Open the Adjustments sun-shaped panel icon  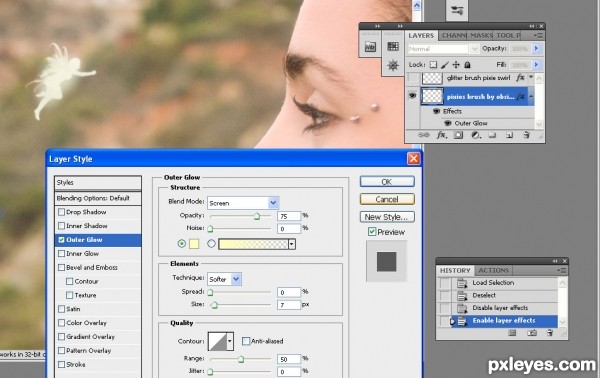click(393, 65)
